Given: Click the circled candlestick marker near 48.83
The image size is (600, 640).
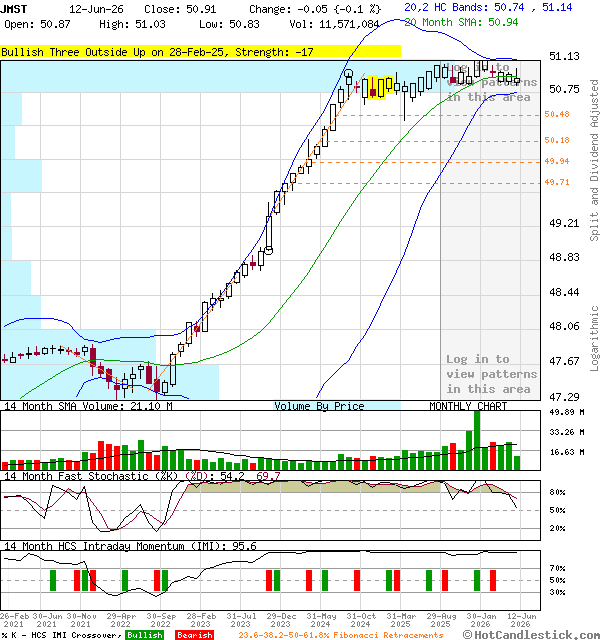Looking at the screenshot, I should tap(269, 251).
